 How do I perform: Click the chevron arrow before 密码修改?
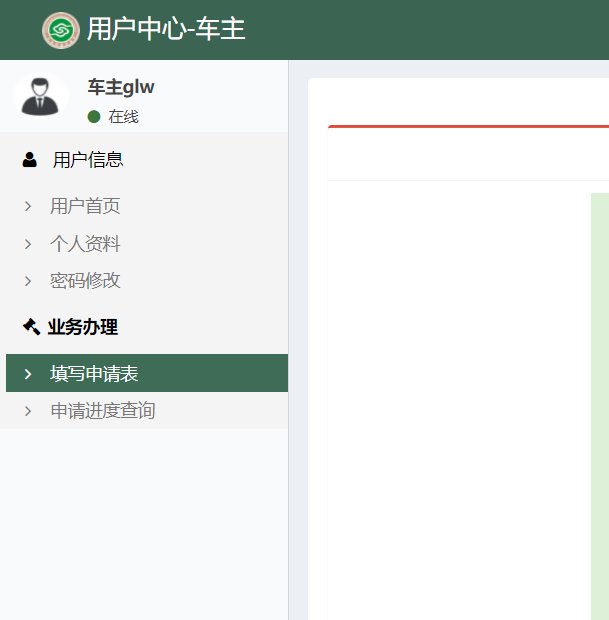point(28,281)
